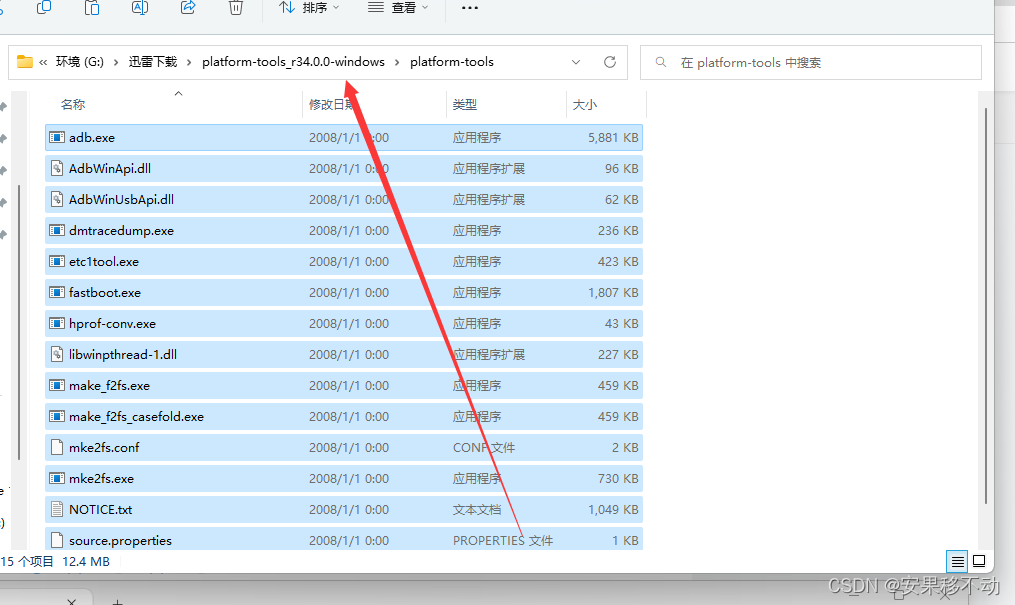1015x605 pixels.
Task: Open the 排序 (Sort) dropdown
Action: [x=311, y=8]
